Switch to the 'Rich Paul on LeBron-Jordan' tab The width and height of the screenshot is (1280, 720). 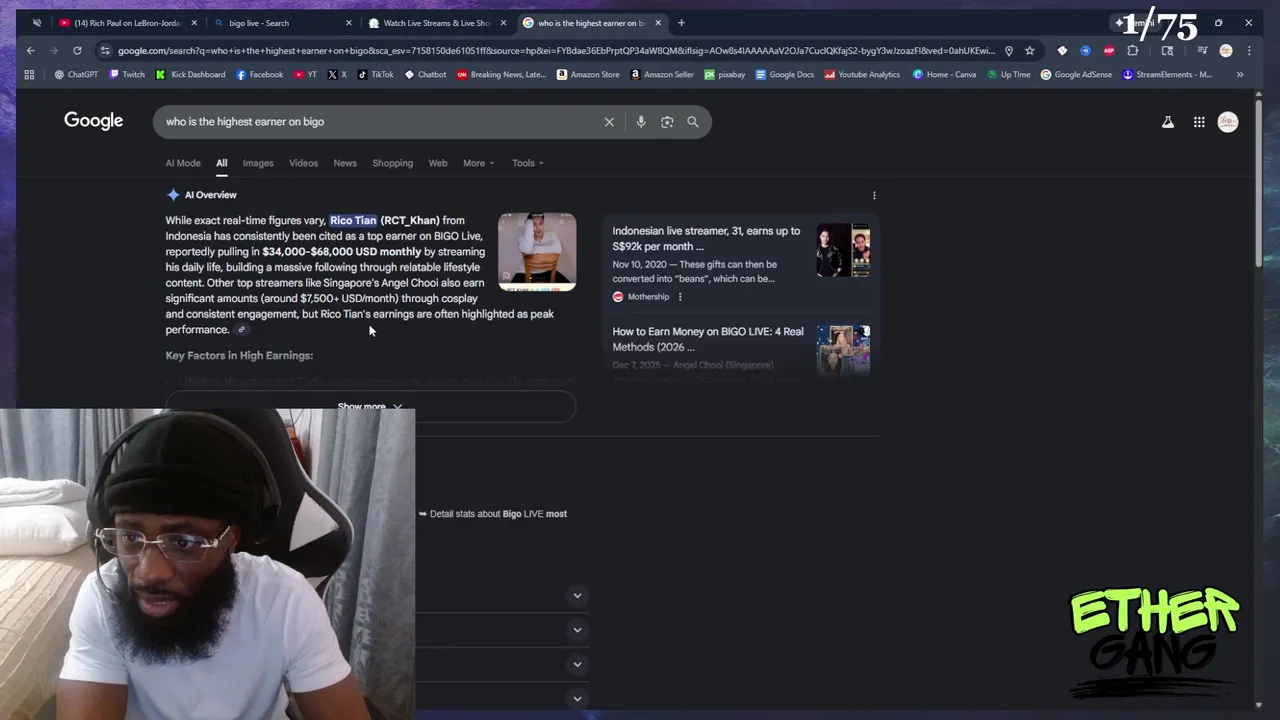click(x=128, y=23)
